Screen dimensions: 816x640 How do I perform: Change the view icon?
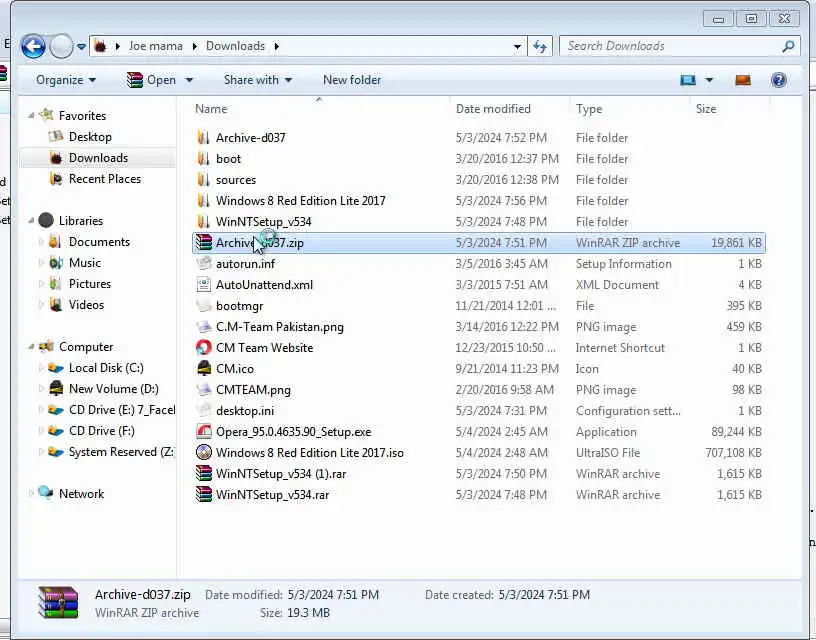(x=688, y=80)
